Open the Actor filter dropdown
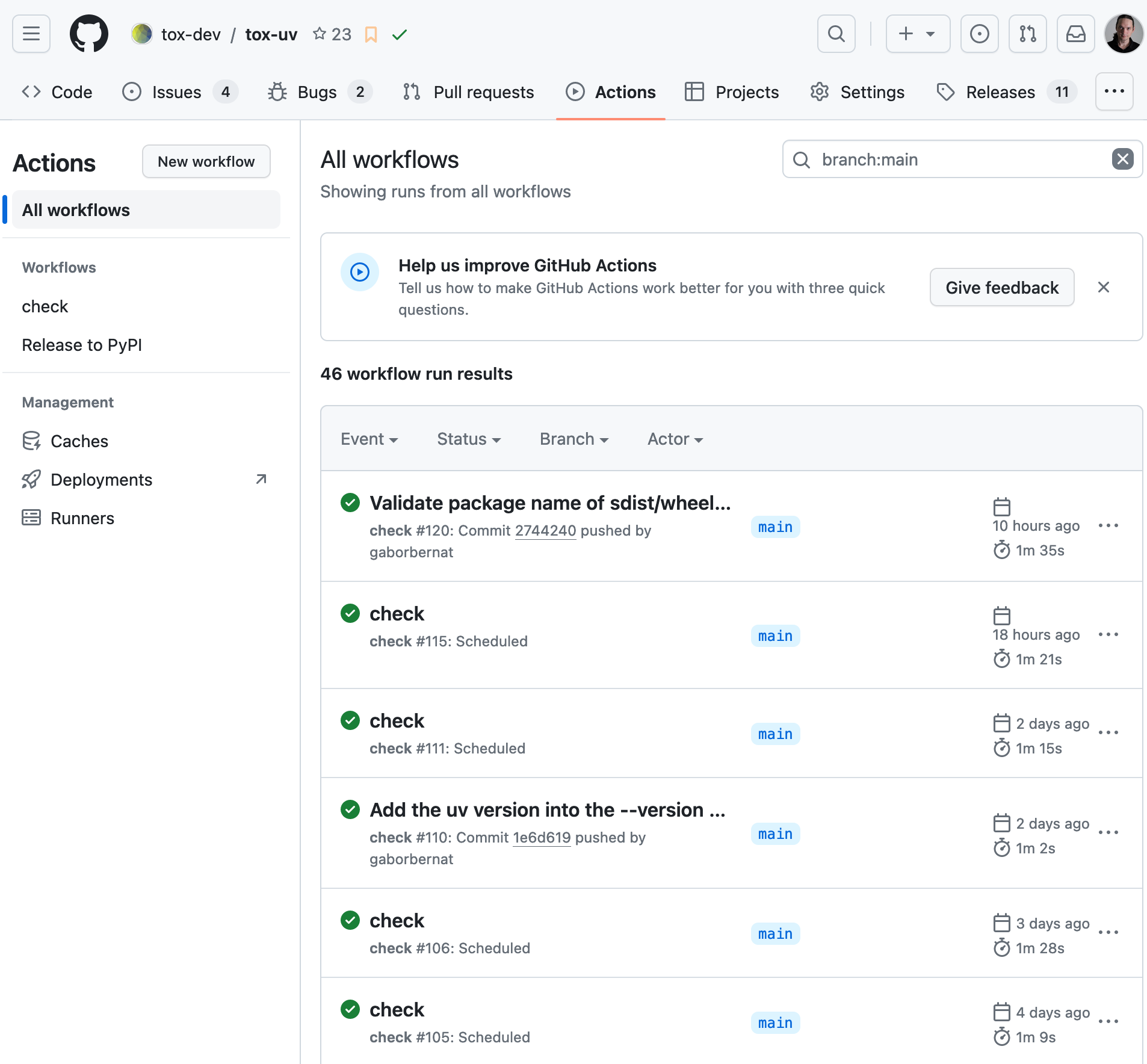Image resolution: width=1147 pixels, height=1064 pixels. (675, 439)
